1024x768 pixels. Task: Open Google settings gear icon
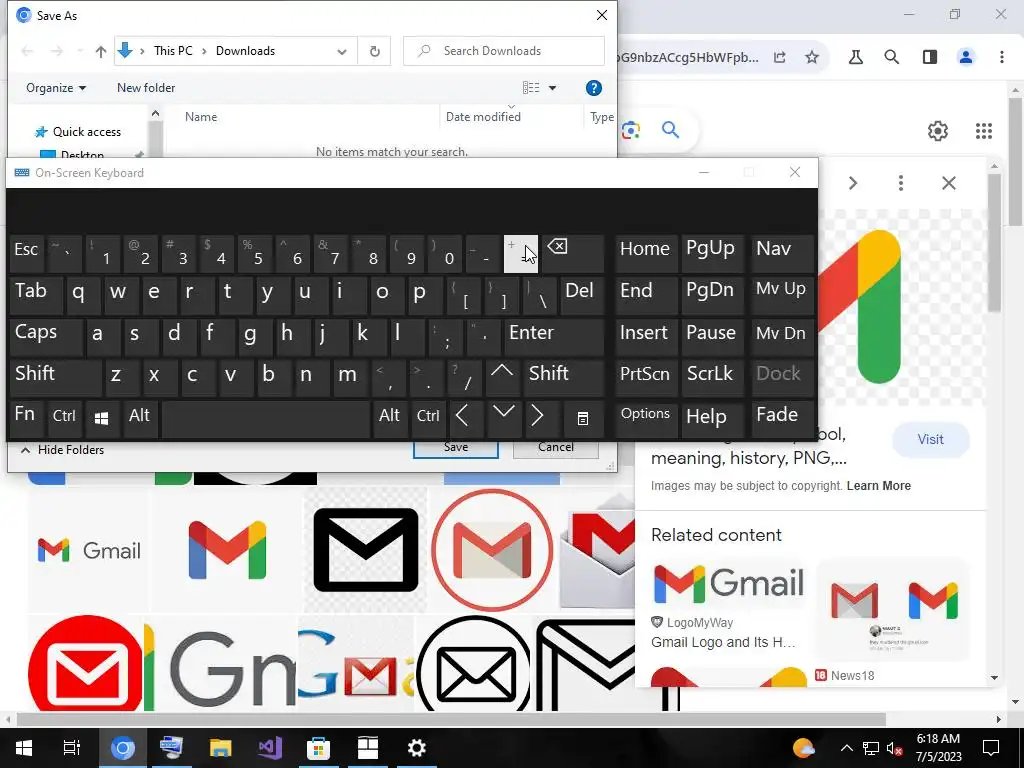[937, 131]
